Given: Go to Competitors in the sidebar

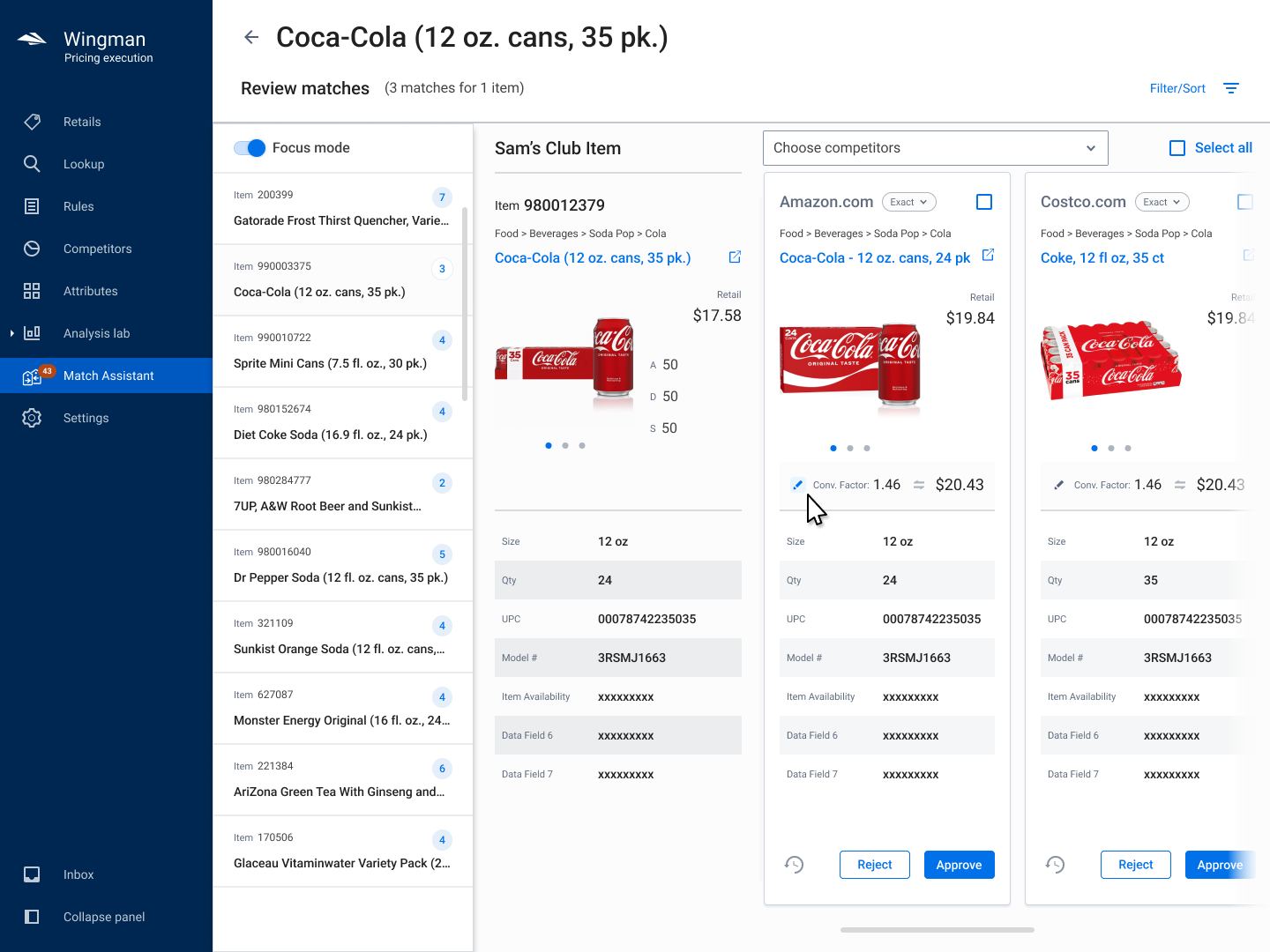Looking at the screenshot, I should [97, 249].
